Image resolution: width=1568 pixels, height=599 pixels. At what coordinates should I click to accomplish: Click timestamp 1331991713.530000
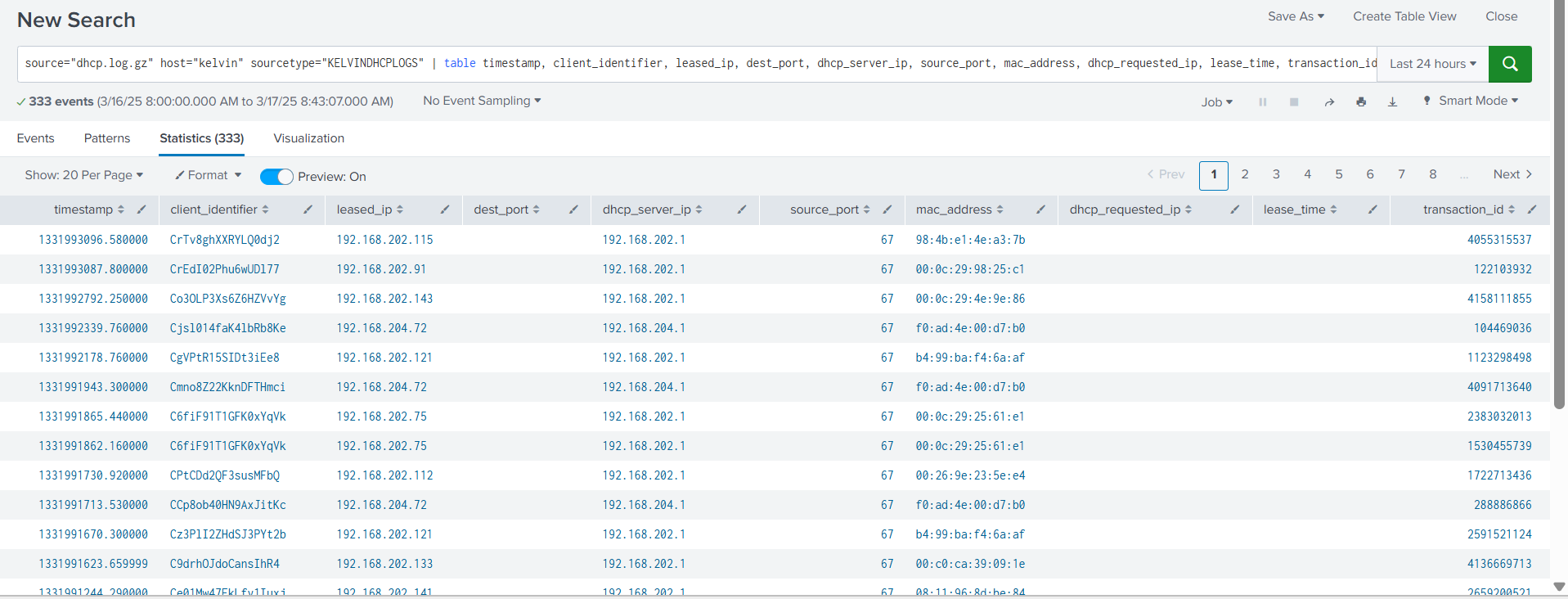(x=93, y=505)
